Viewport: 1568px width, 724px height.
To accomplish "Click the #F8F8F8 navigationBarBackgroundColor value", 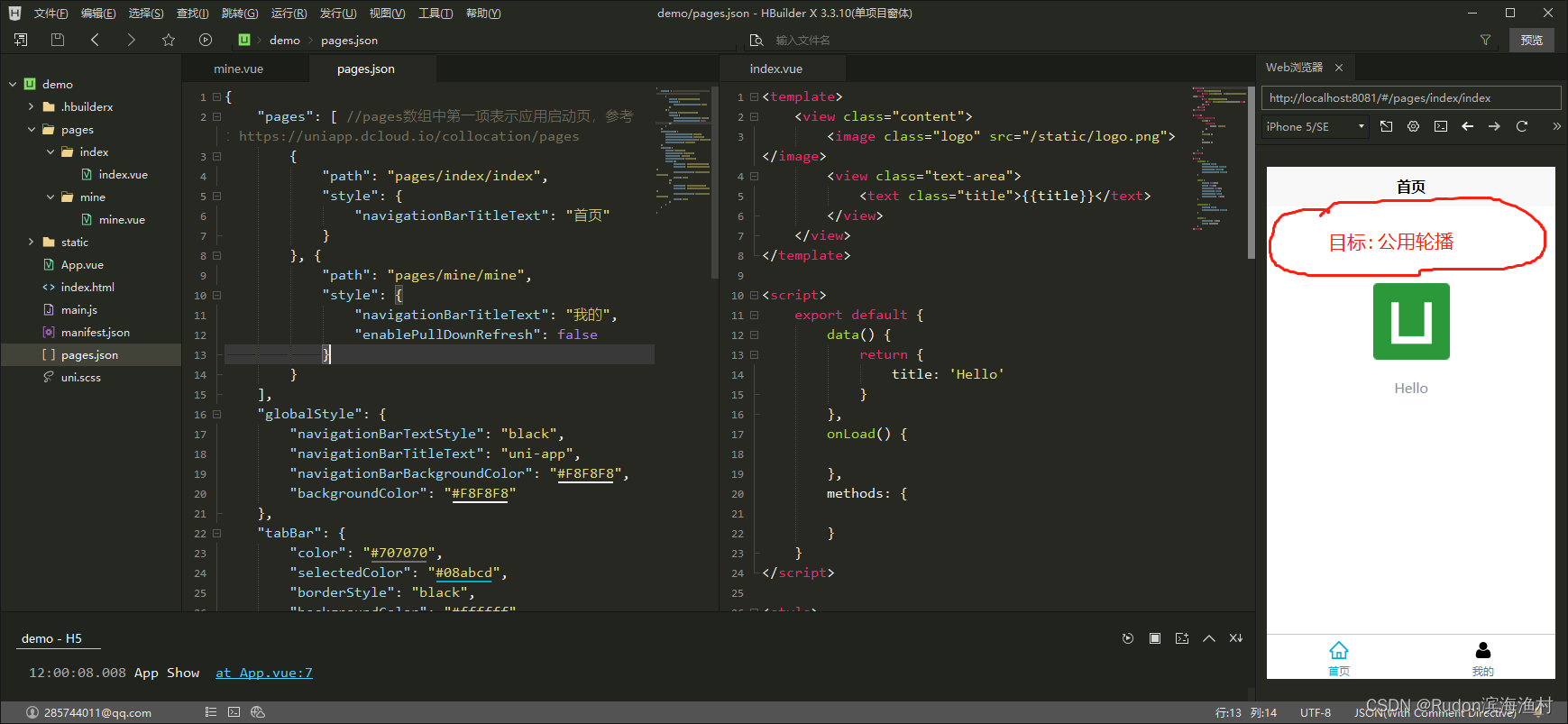I will (x=586, y=473).
